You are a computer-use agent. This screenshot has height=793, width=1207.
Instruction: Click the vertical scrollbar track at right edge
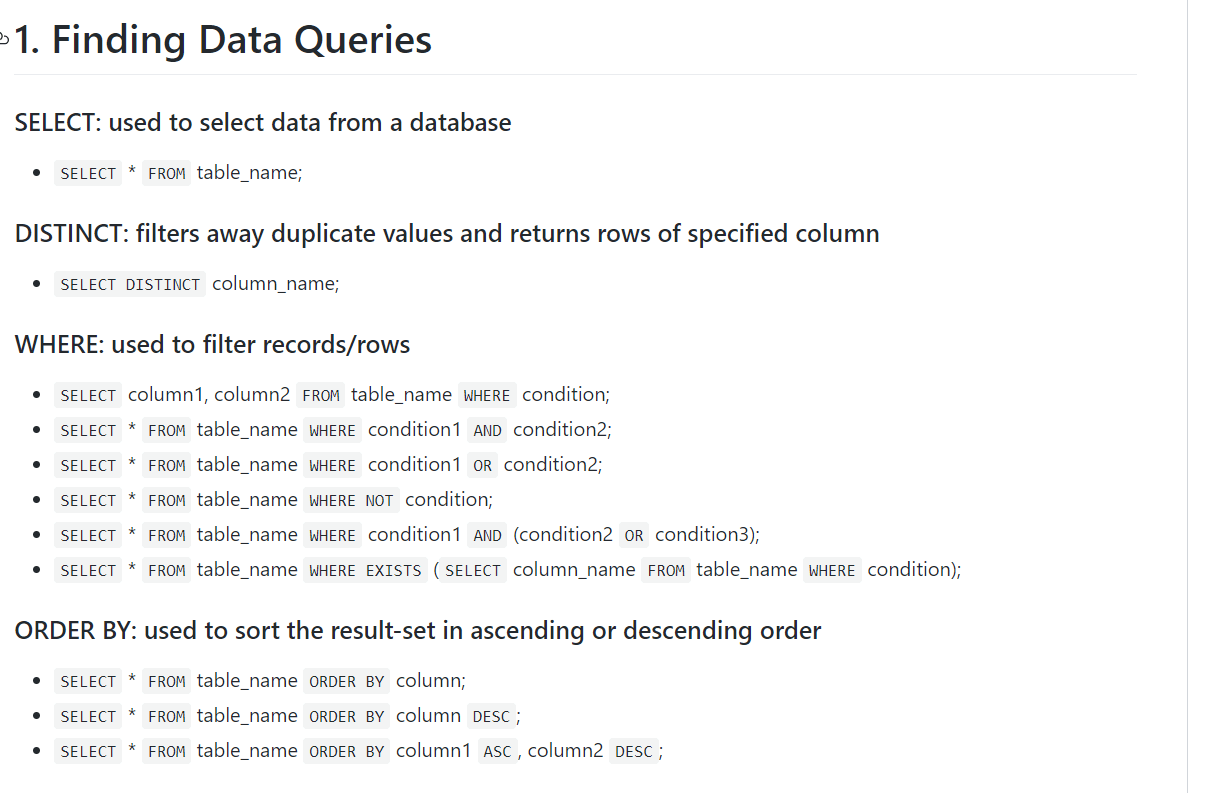pyautogui.click(x=1196, y=396)
